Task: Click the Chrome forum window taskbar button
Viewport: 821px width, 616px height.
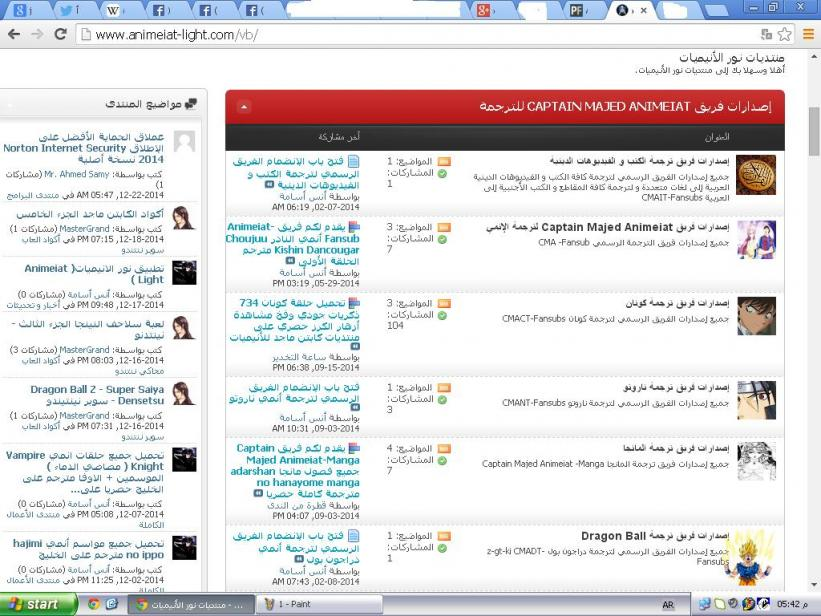Action: [192, 604]
